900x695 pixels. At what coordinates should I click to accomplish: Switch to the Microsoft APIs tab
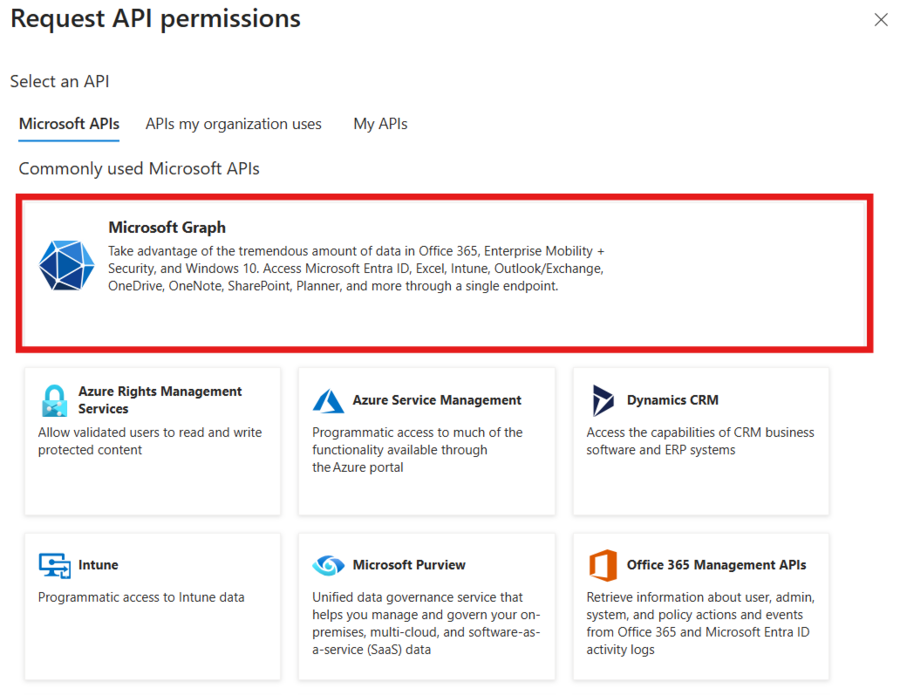(x=69, y=124)
